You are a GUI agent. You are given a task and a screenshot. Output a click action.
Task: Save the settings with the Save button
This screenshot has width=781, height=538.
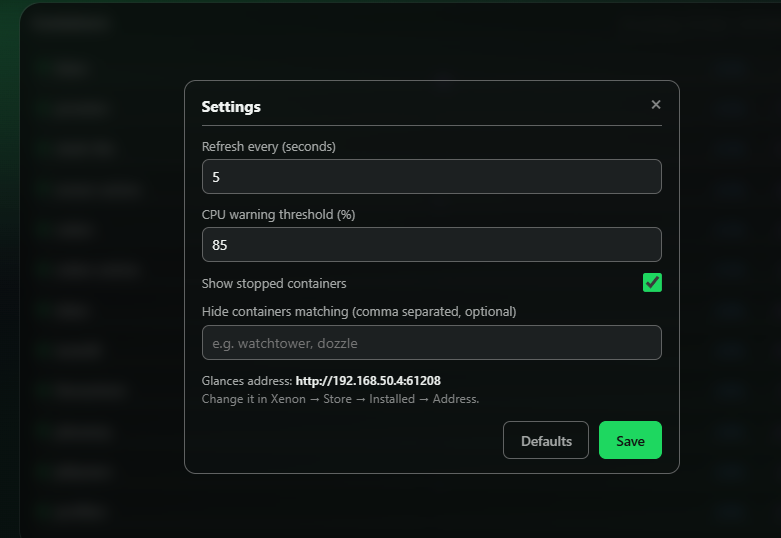[630, 440]
